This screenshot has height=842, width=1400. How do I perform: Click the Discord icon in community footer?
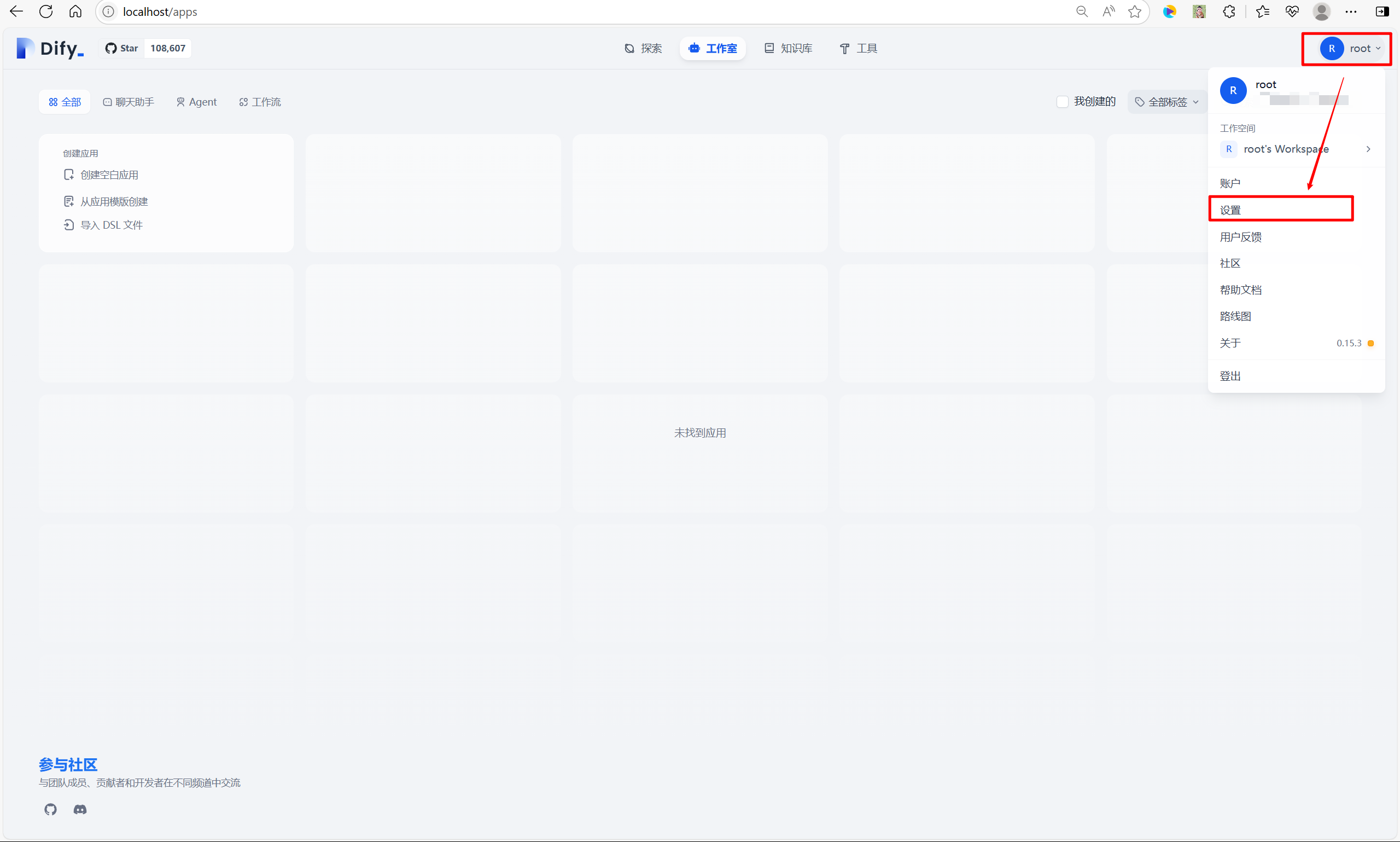click(x=80, y=809)
